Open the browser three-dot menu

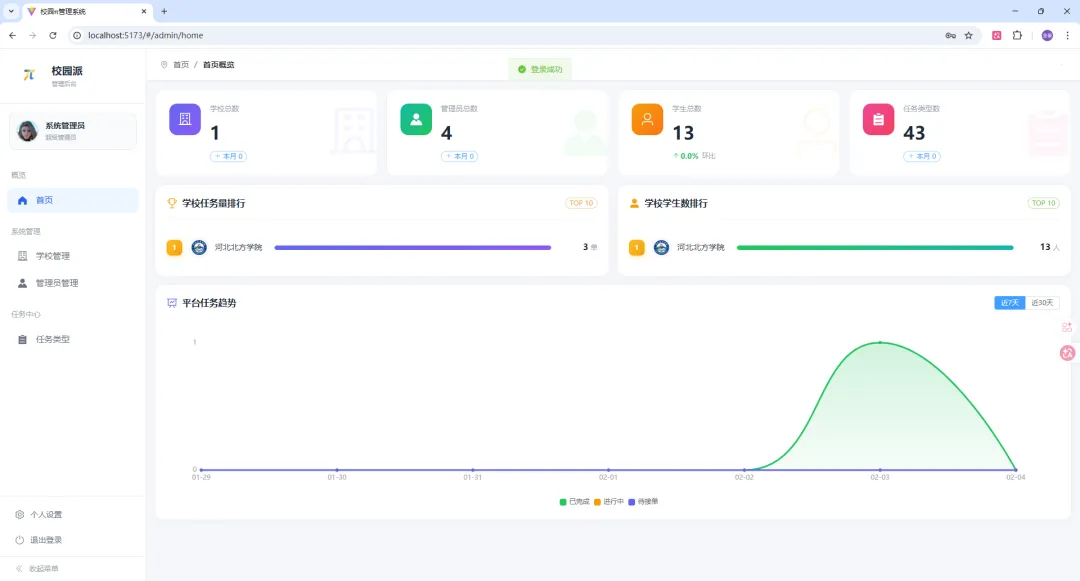click(1068, 35)
